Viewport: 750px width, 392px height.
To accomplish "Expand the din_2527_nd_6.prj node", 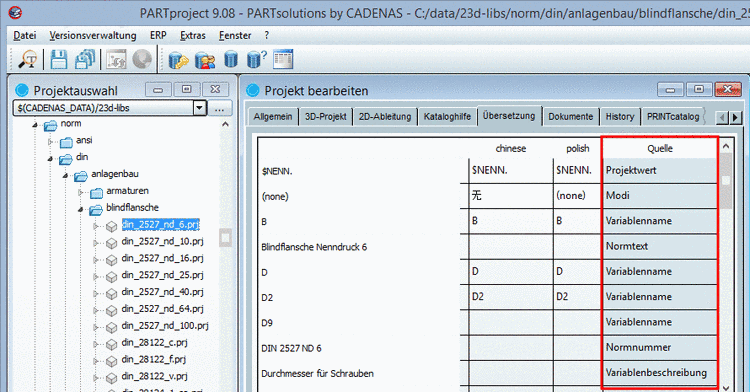I will (96, 226).
